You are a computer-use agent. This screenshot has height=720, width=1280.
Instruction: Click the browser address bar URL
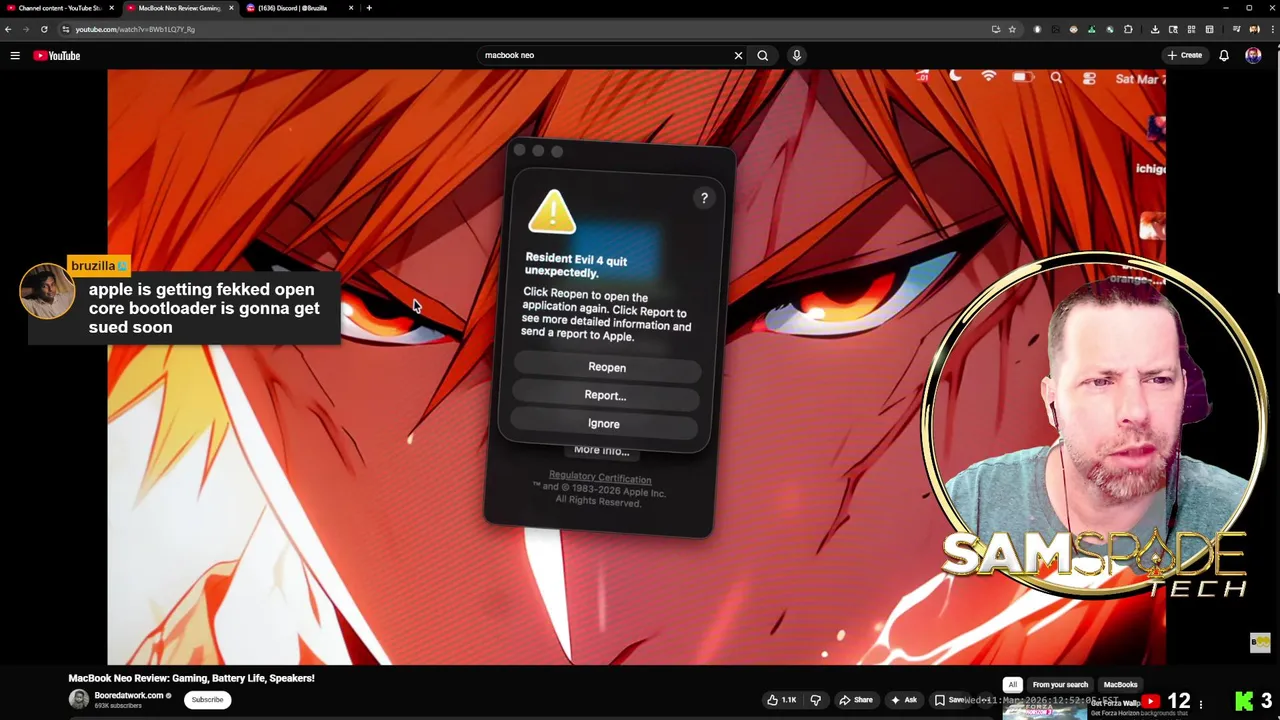pyautogui.click(x=135, y=29)
